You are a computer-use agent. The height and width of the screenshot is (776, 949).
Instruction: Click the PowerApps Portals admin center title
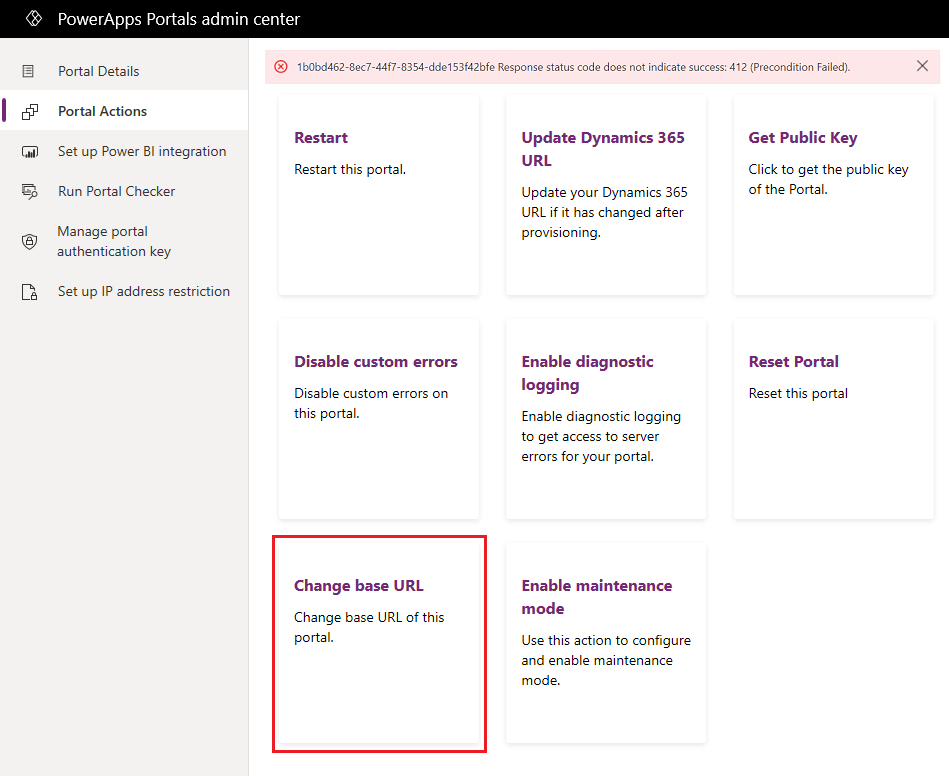click(179, 19)
